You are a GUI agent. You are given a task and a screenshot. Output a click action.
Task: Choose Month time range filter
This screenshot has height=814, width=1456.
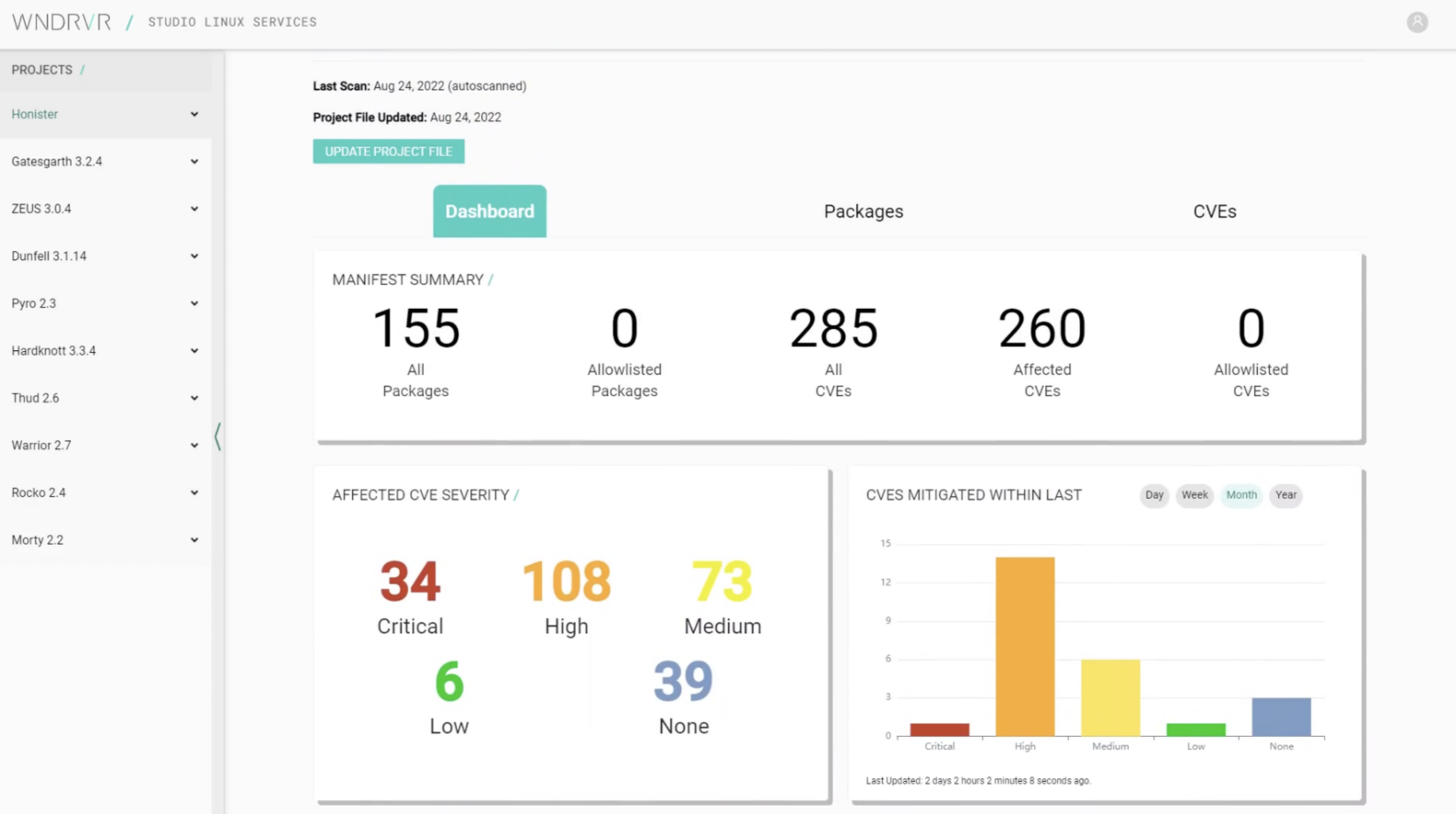pos(1241,495)
